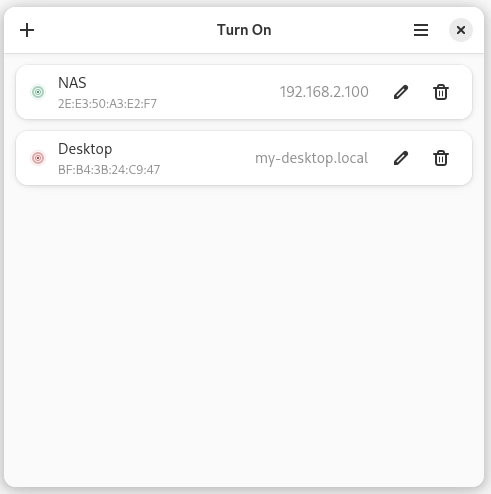Select the NAS row card

[x=244, y=92]
